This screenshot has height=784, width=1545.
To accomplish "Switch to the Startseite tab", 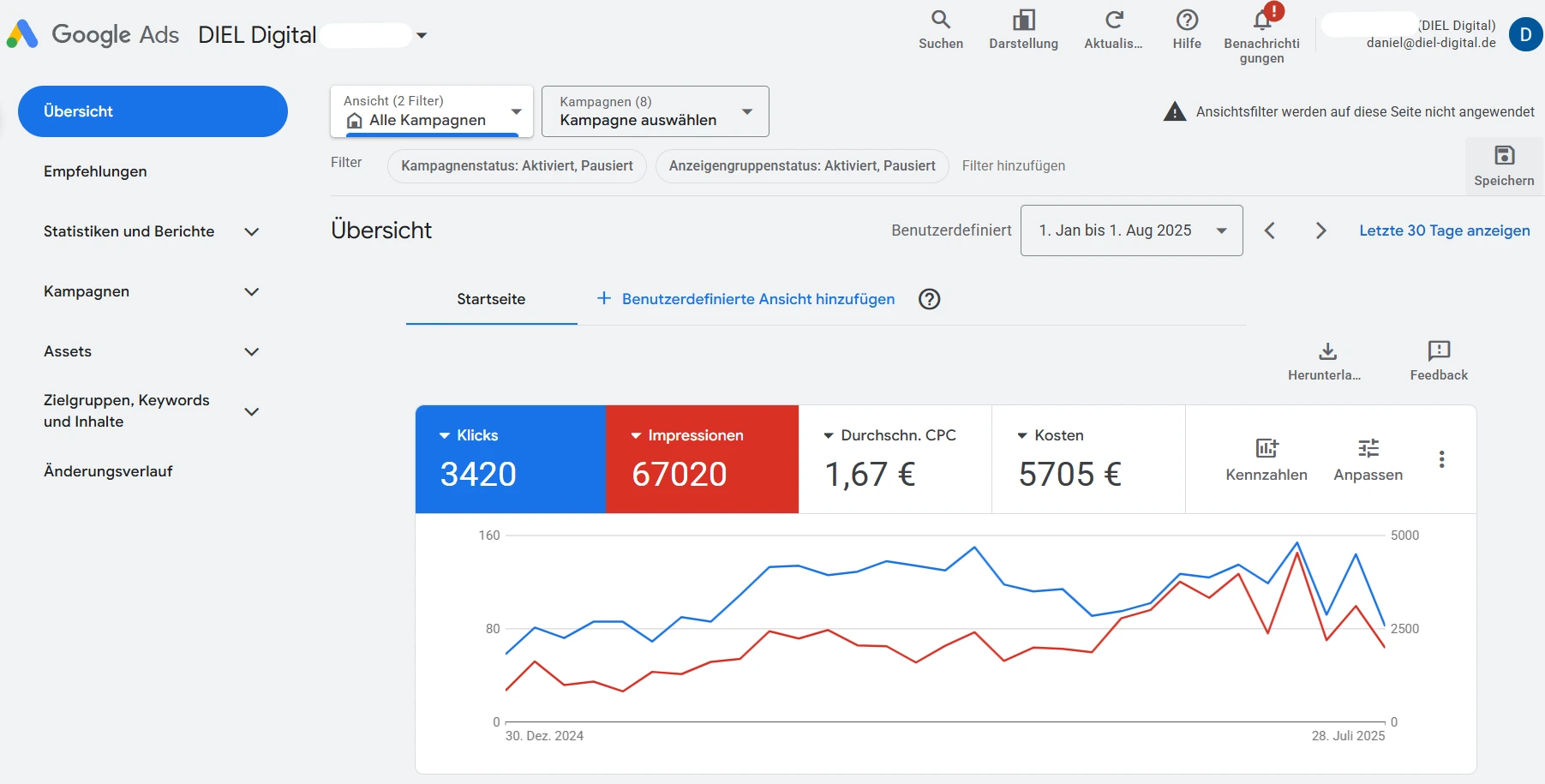I will (491, 299).
